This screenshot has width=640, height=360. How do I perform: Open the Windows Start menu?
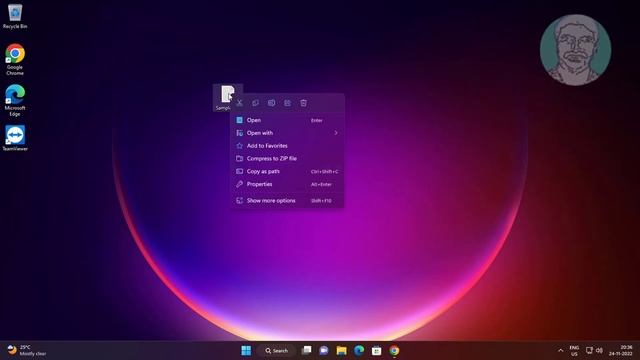[246, 351]
